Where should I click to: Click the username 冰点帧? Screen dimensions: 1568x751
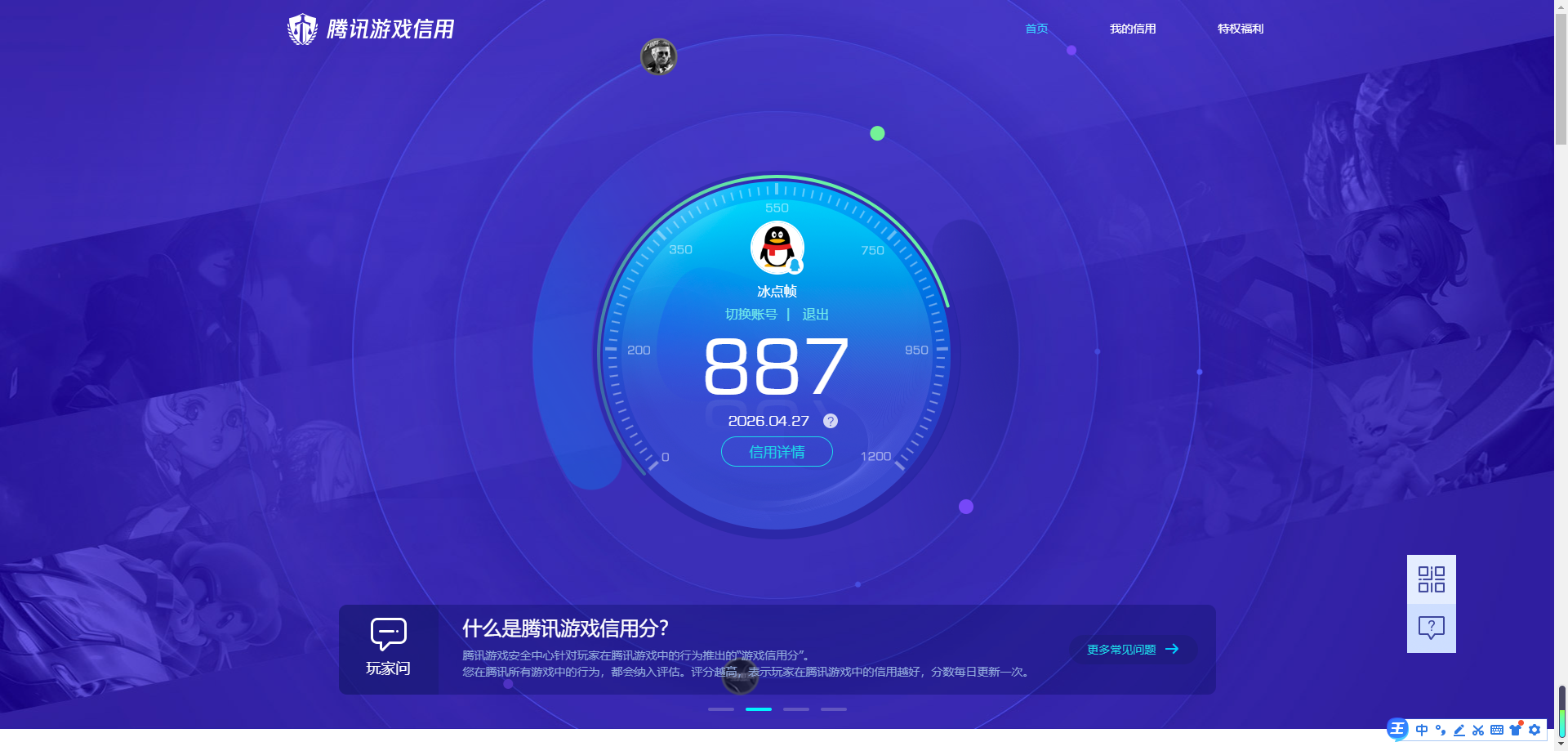tap(777, 291)
